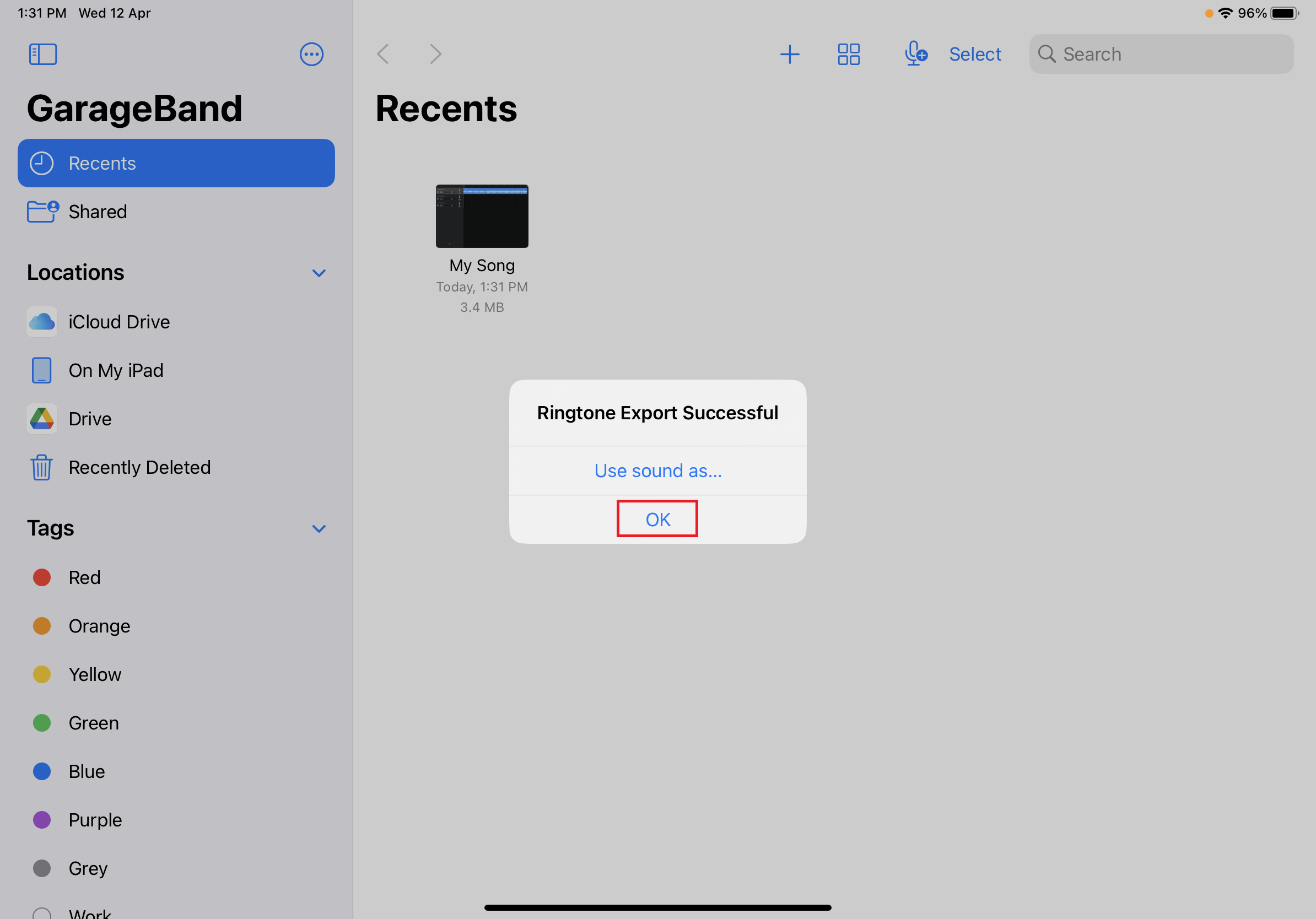Image resolution: width=1316 pixels, height=919 pixels.
Task: Open the My Song thumbnail
Action: pos(482,216)
